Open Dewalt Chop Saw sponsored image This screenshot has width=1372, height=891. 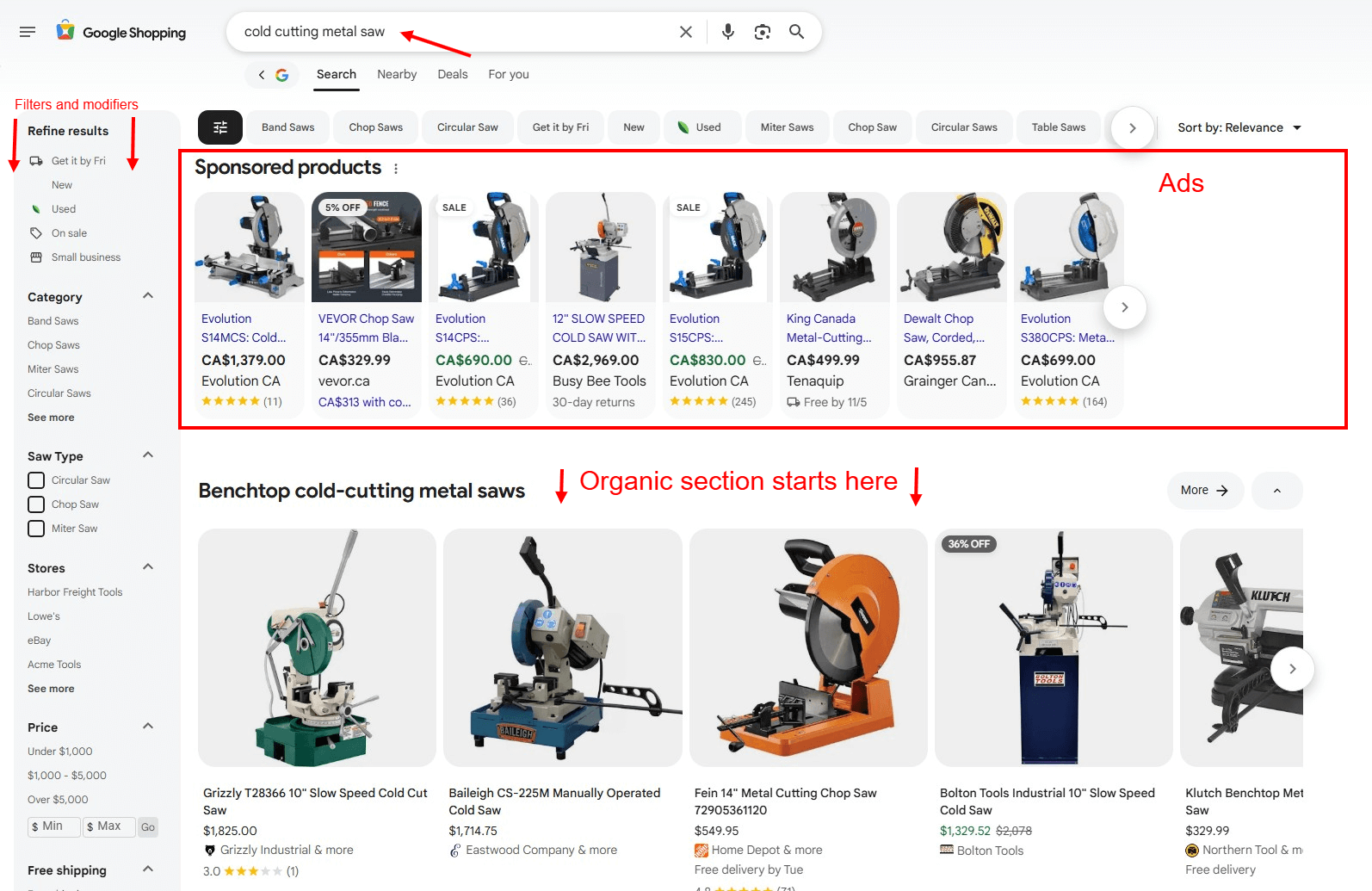[x=952, y=247]
